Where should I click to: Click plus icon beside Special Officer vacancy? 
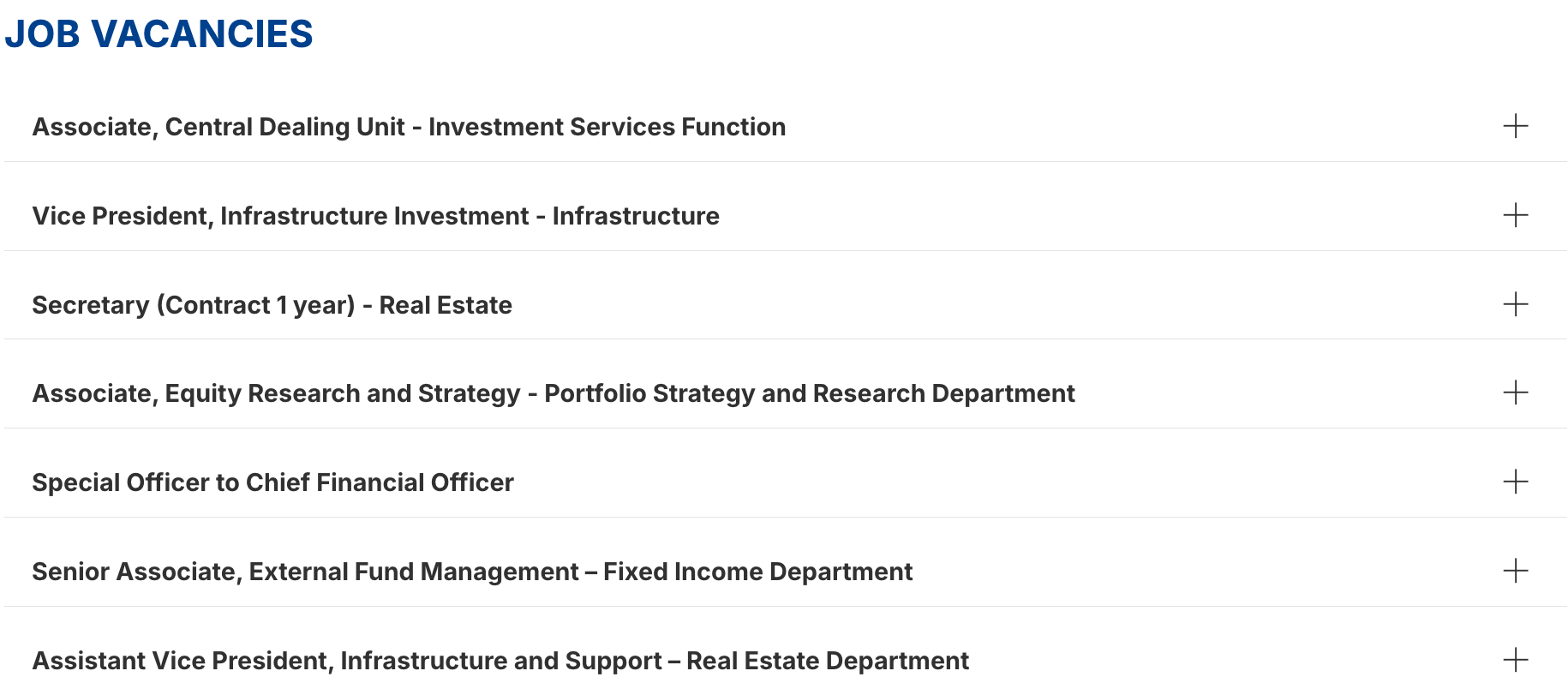(x=1515, y=482)
